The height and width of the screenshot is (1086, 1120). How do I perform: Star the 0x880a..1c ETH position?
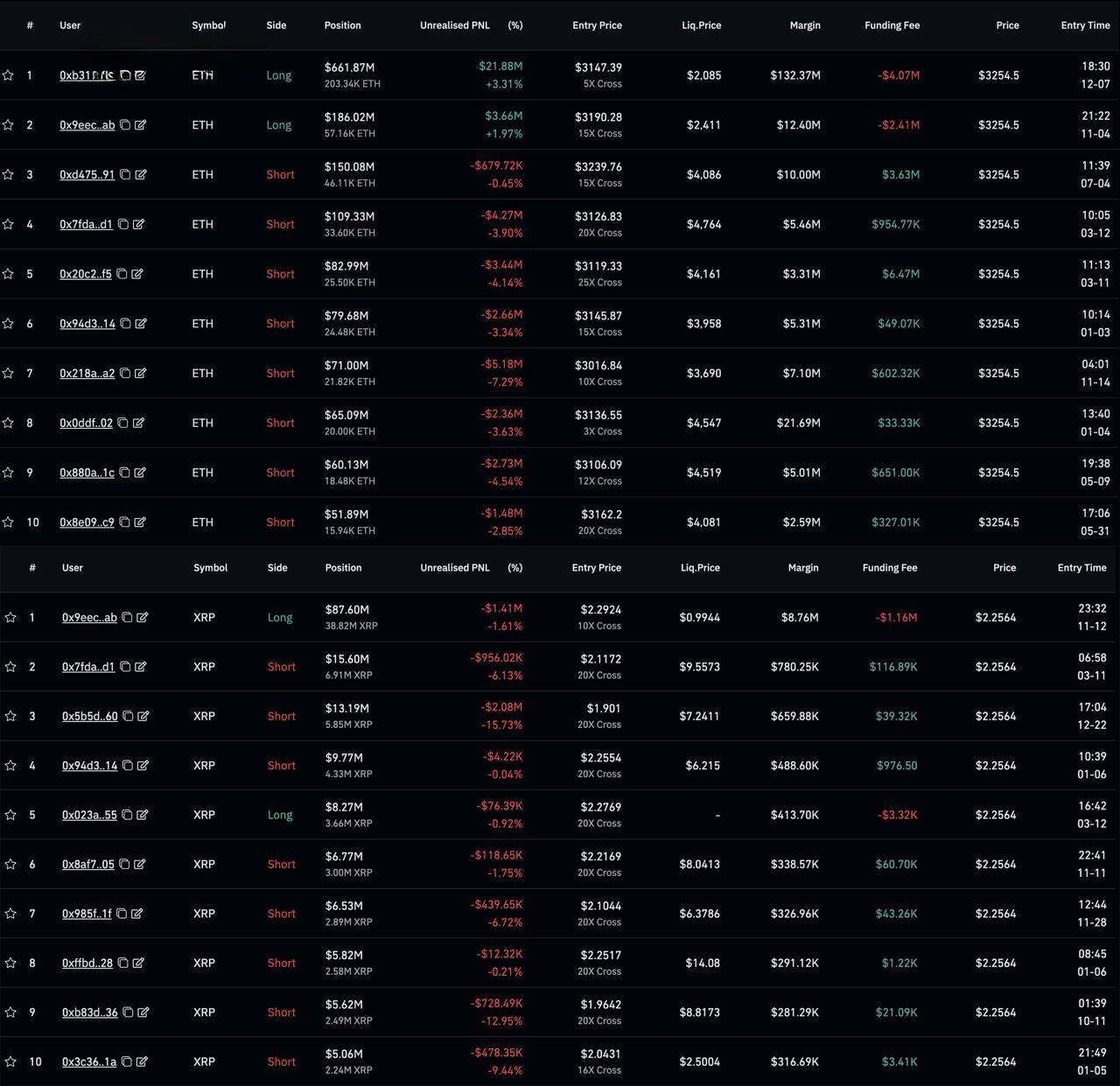click(x=8, y=473)
